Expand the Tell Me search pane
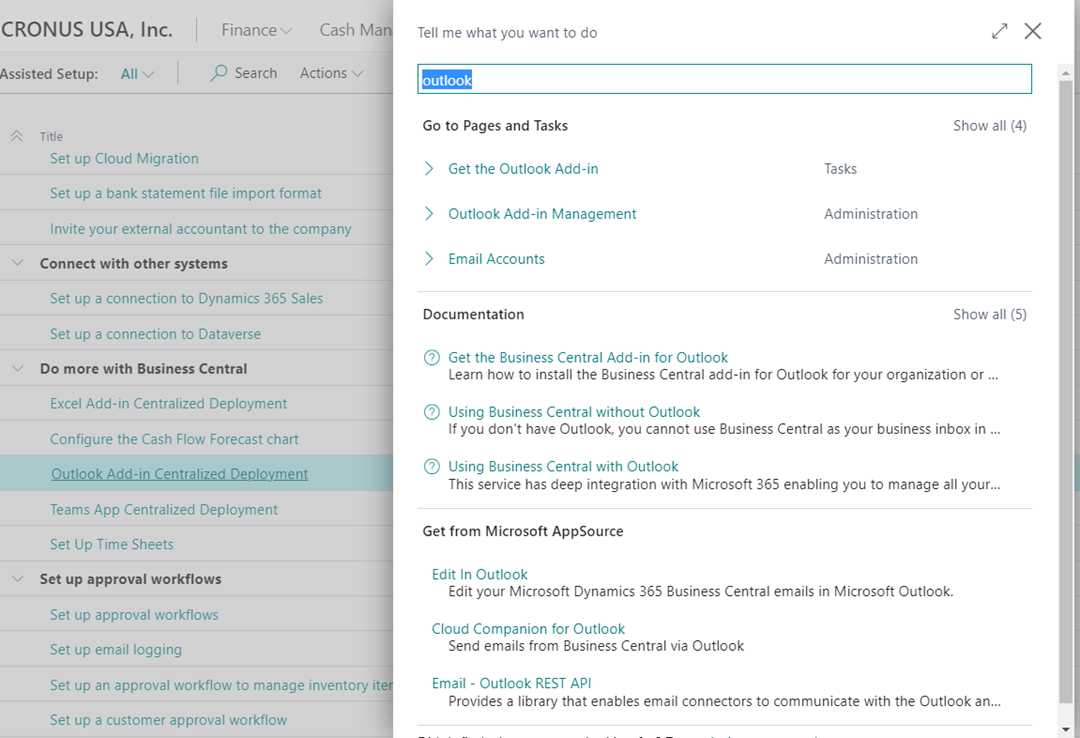The height and width of the screenshot is (738, 1080). point(999,31)
